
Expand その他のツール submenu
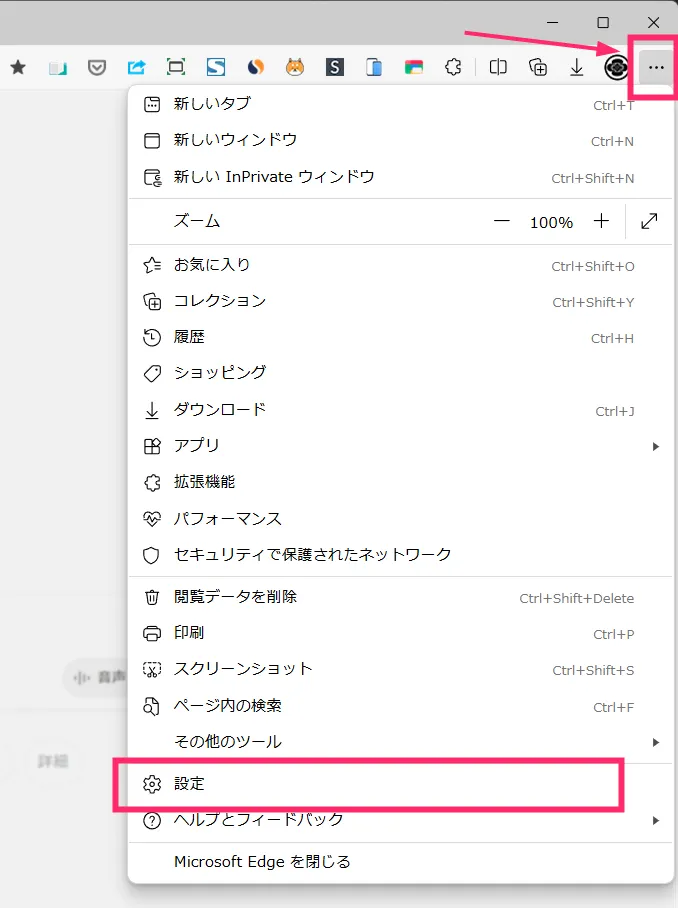coord(400,742)
